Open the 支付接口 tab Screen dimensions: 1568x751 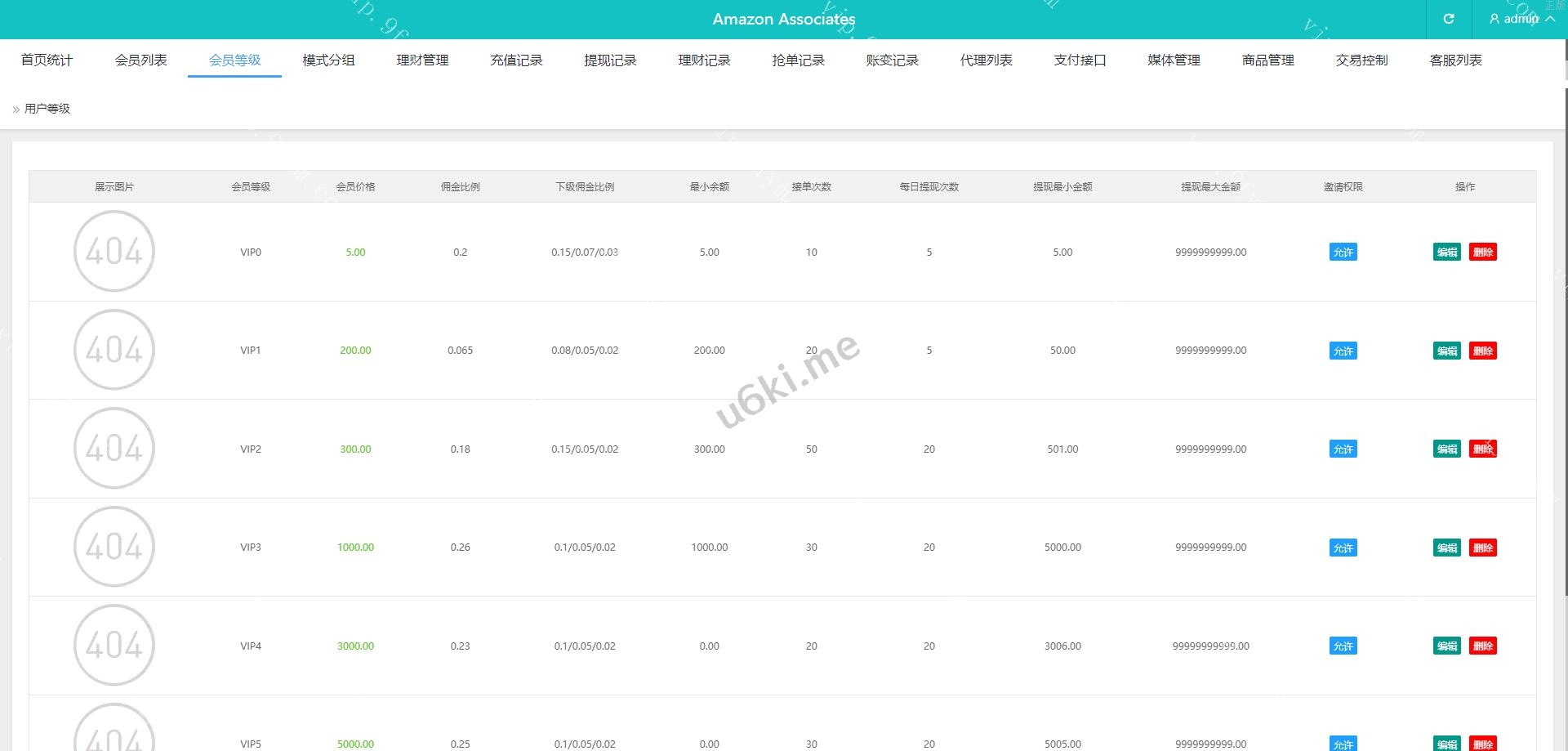(x=1080, y=60)
